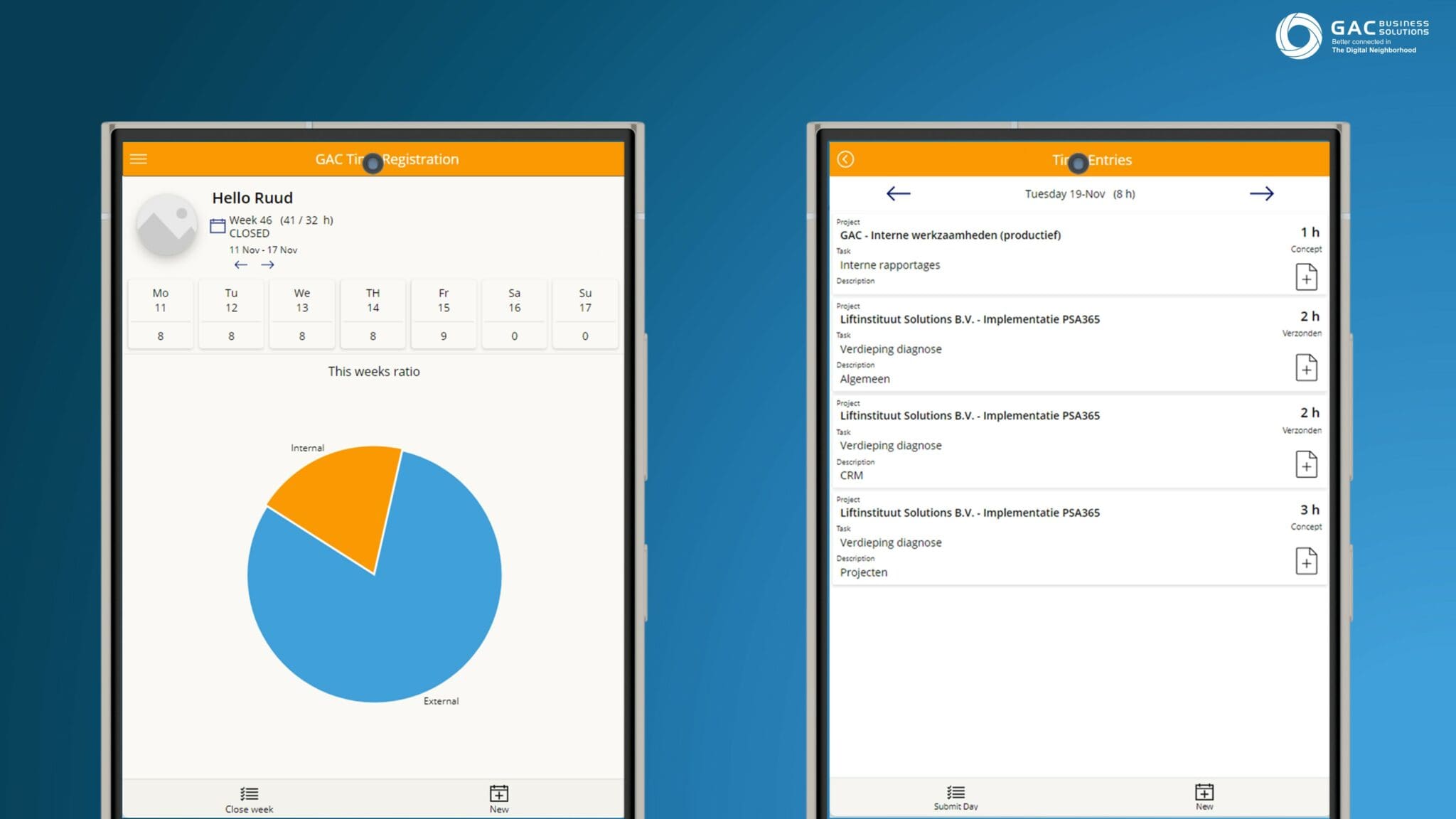Image resolution: width=1456 pixels, height=819 pixels.
Task: Click the calendar icon next to Week 46
Action: [x=217, y=224]
